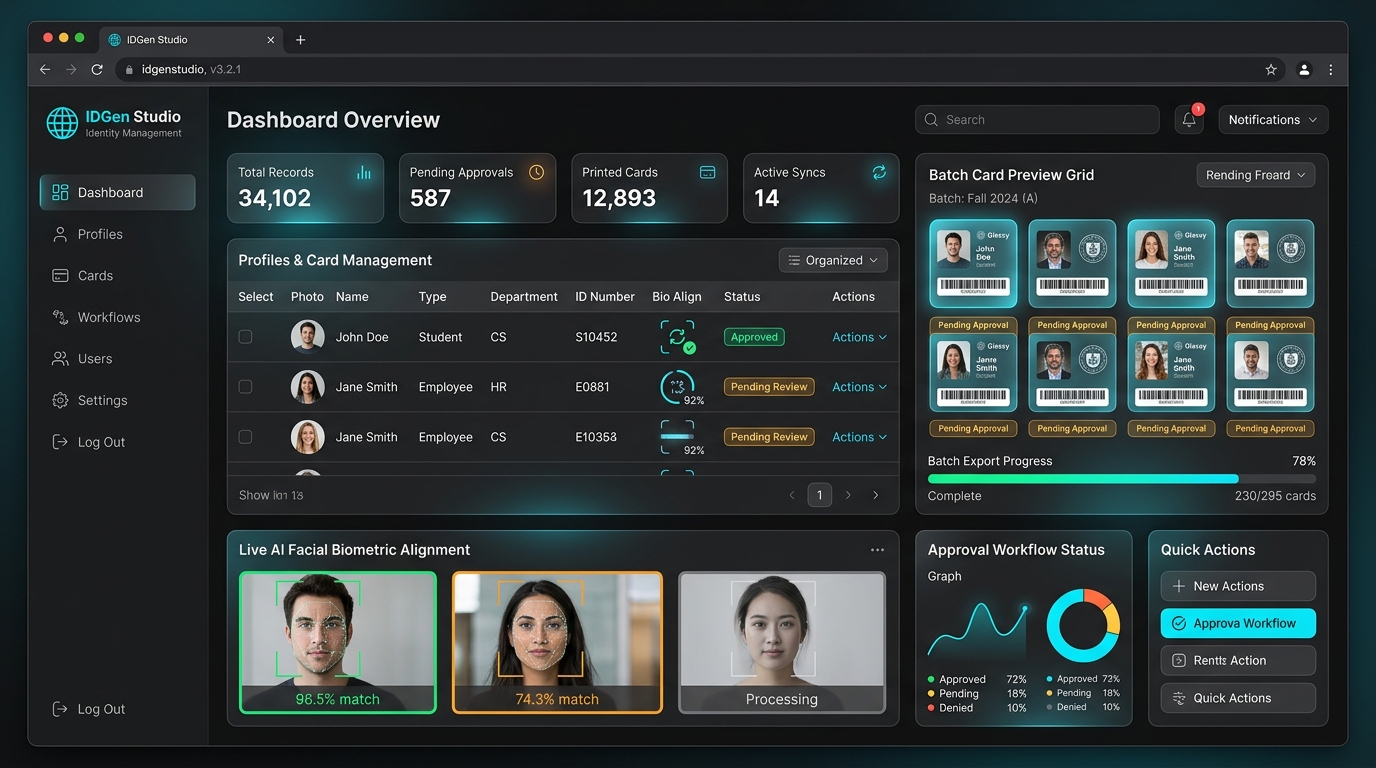Click the IDGen Studio globe logo

[x=62, y=123]
